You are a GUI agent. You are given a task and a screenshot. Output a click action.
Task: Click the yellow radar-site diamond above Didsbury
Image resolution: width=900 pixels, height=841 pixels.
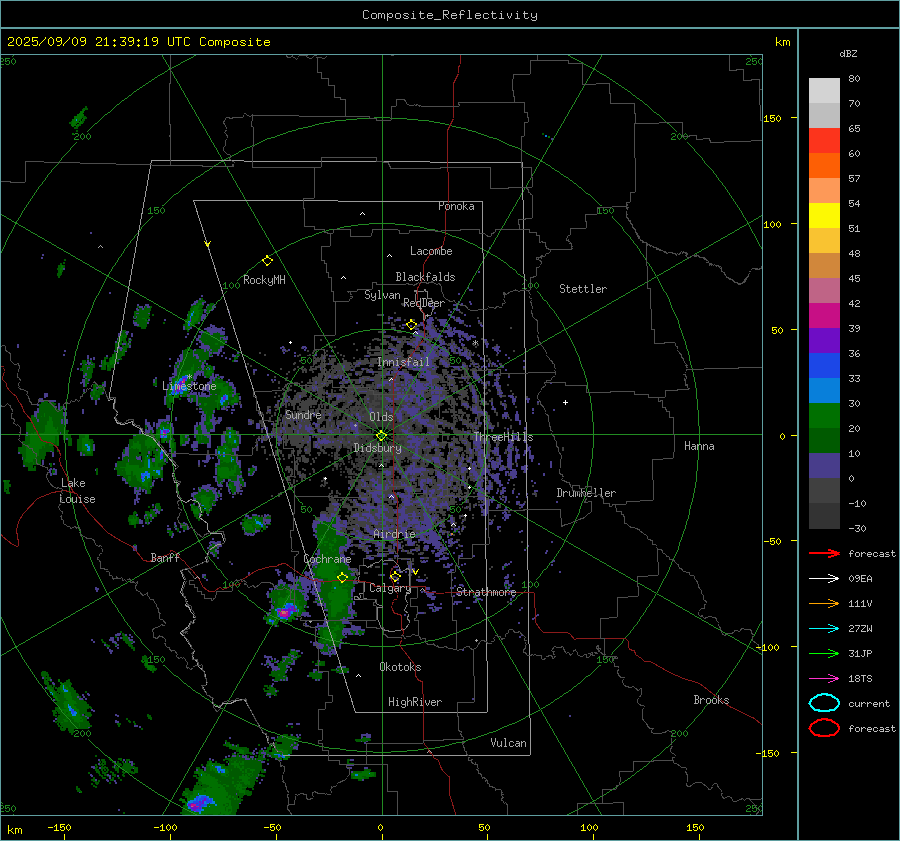(381, 436)
